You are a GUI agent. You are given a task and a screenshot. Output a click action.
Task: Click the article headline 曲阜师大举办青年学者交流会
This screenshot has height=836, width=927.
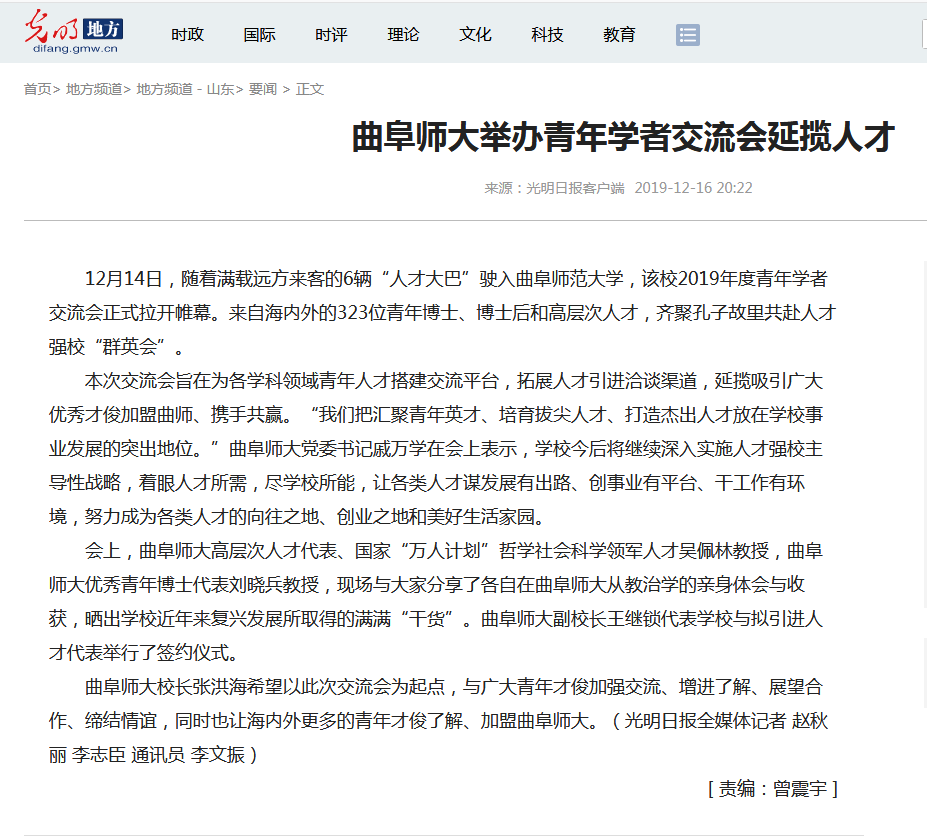pos(622,137)
